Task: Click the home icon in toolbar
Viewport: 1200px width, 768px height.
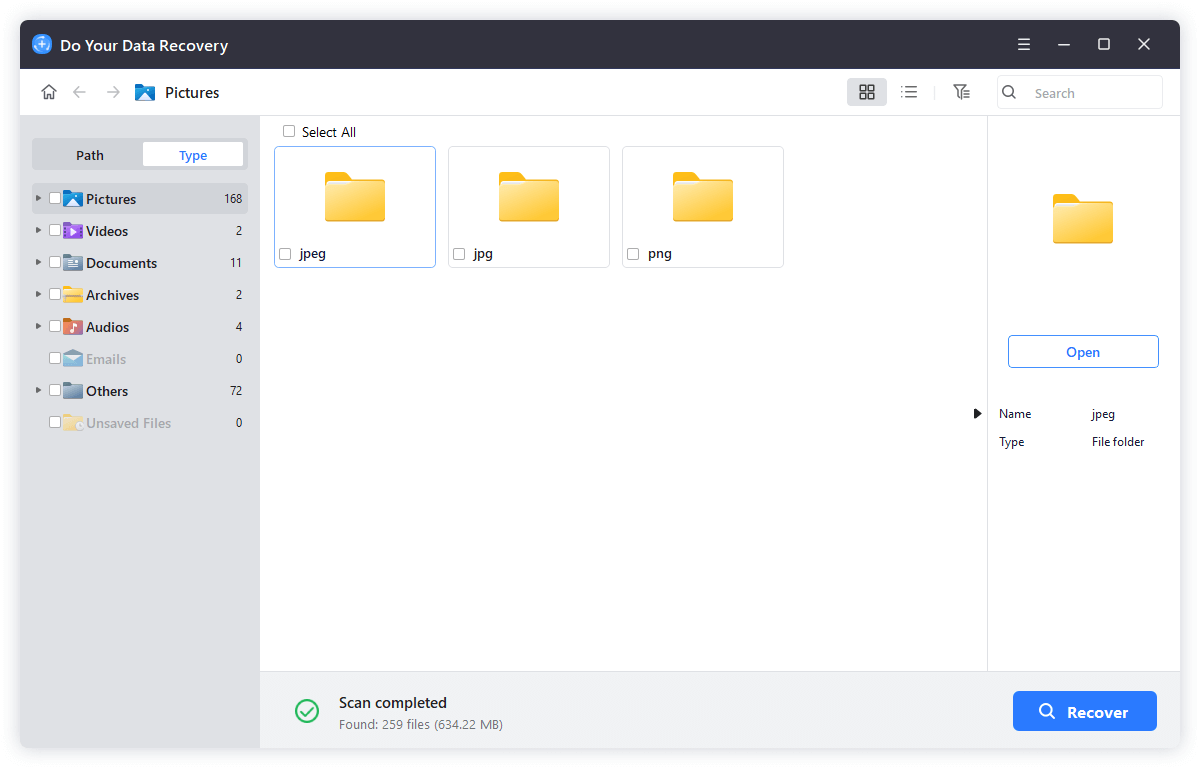Action: 48,91
